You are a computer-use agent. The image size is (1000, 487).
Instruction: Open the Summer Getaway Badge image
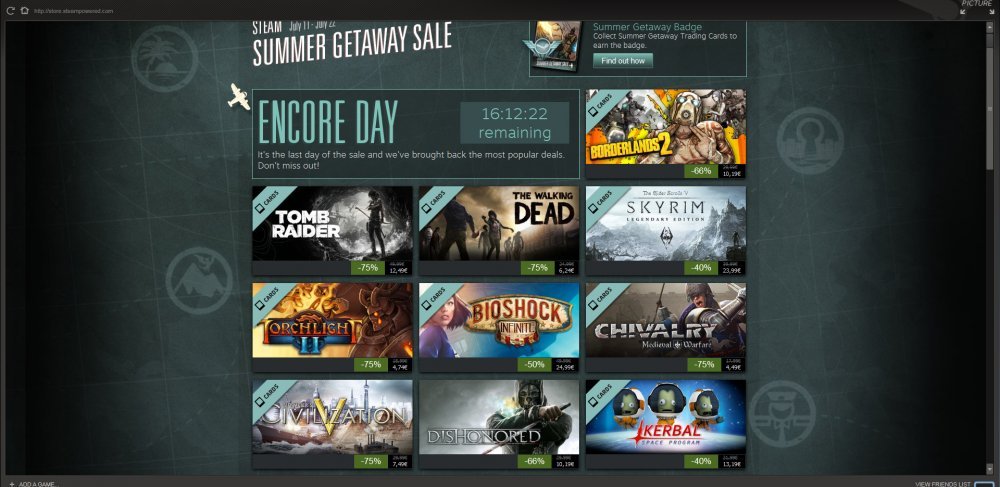tap(556, 47)
